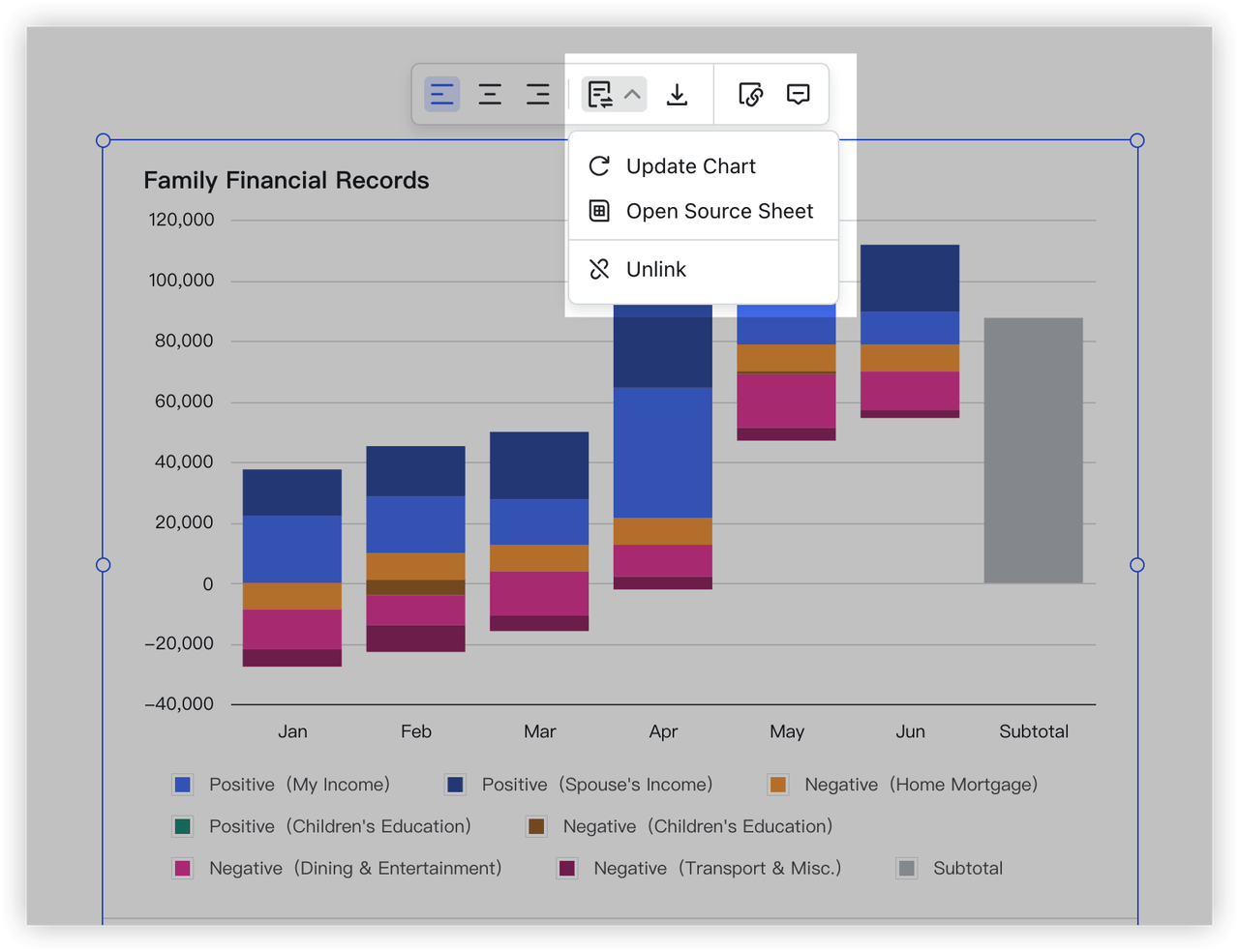Viewport: 1239px width, 952px height.
Task: Select the align right icon
Action: (x=538, y=94)
